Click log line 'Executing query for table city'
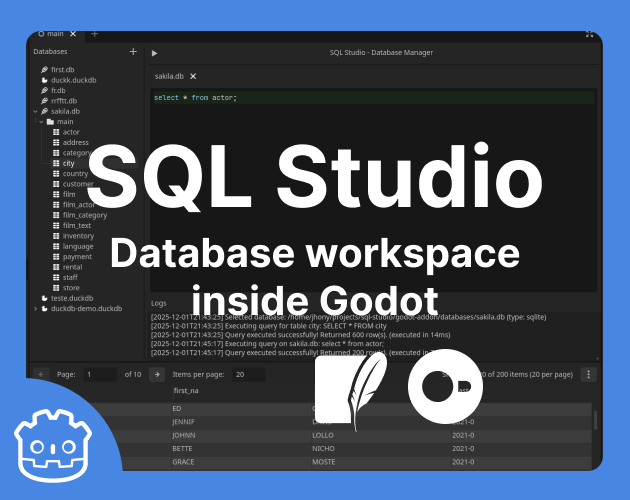630x500 pixels. [x=269, y=326]
